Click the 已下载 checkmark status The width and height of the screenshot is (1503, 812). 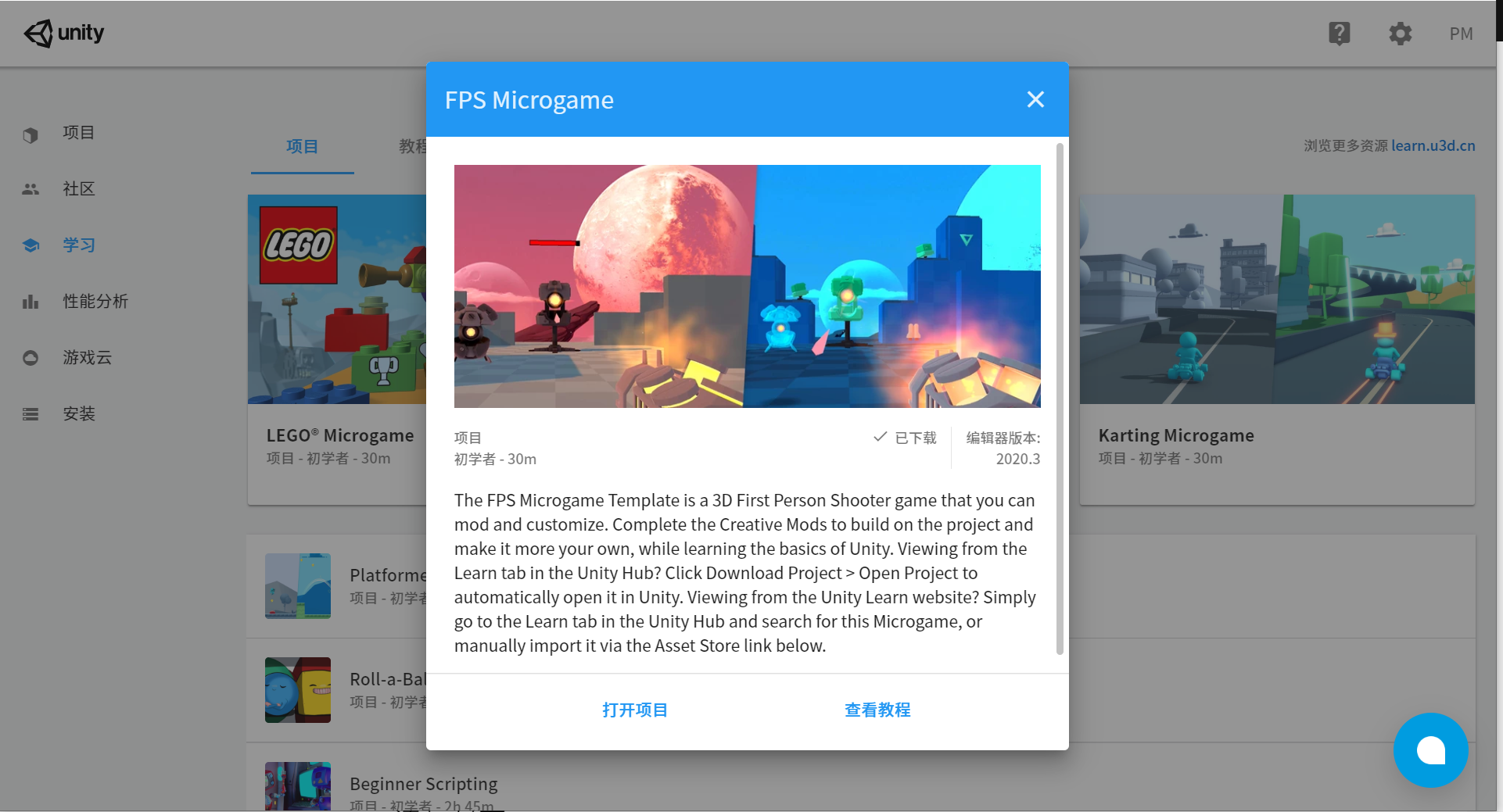click(905, 438)
